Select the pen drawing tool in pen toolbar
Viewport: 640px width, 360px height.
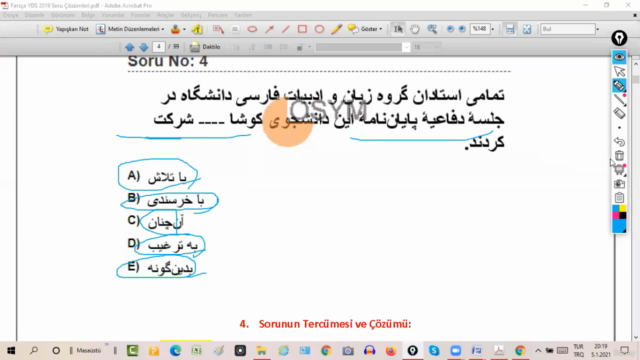click(x=620, y=100)
